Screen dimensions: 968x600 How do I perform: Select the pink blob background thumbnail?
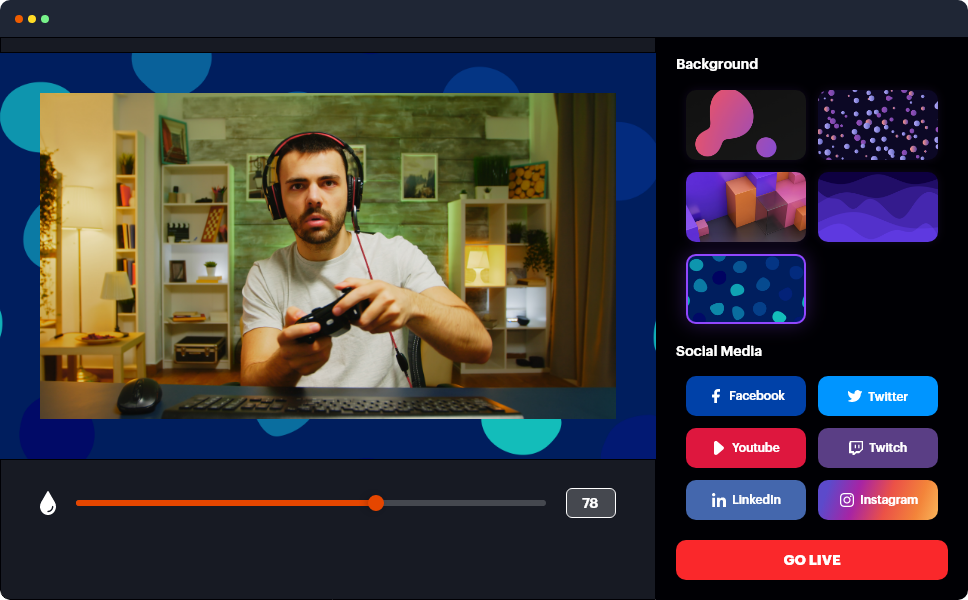(x=746, y=125)
